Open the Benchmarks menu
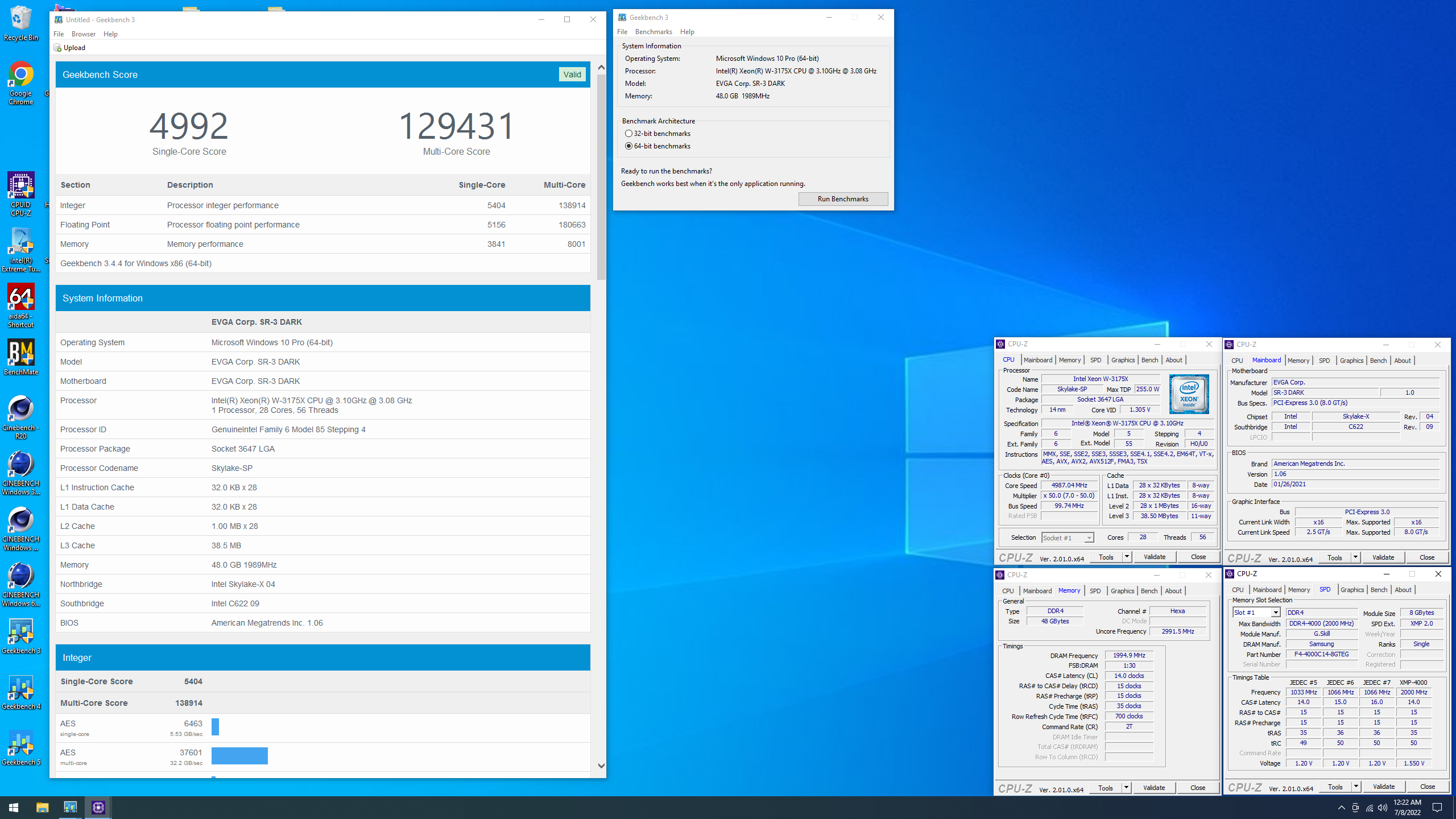The image size is (1456, 819). click(x=653, y=32)
